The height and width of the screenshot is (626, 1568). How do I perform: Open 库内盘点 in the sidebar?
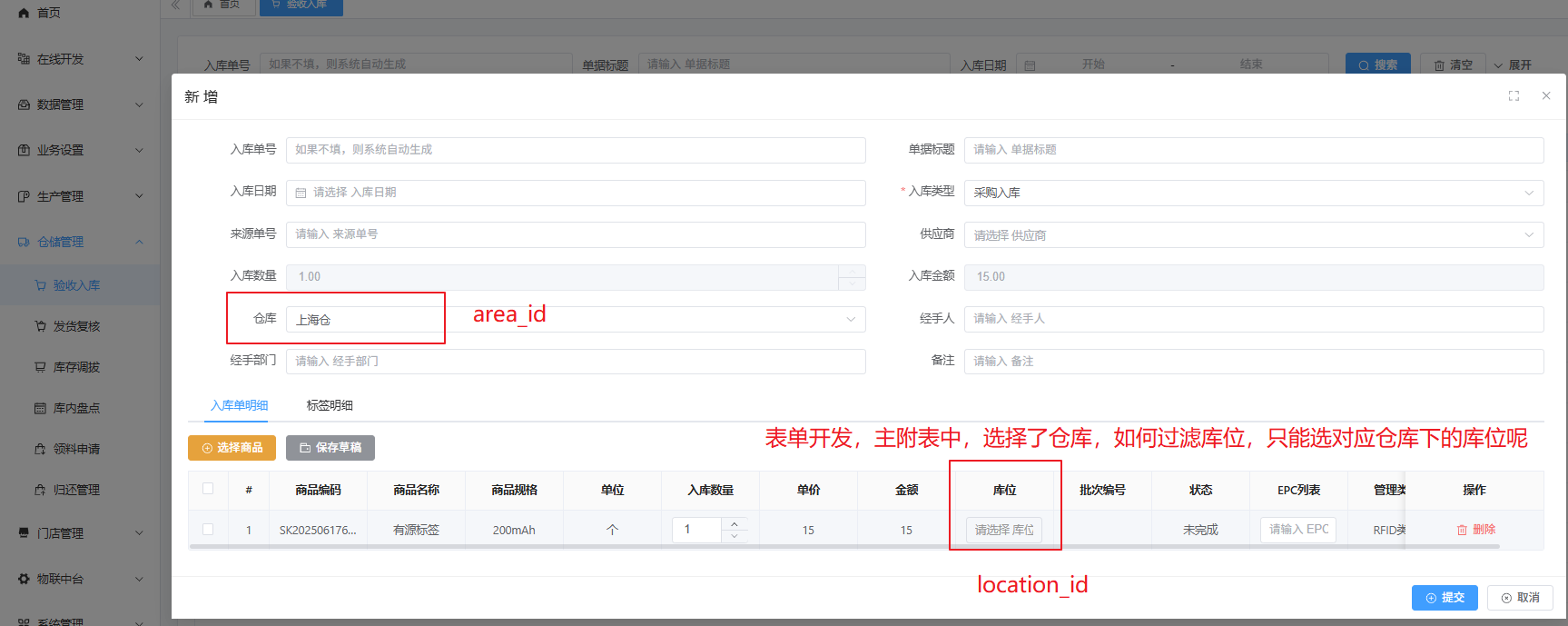pos(76,408)
